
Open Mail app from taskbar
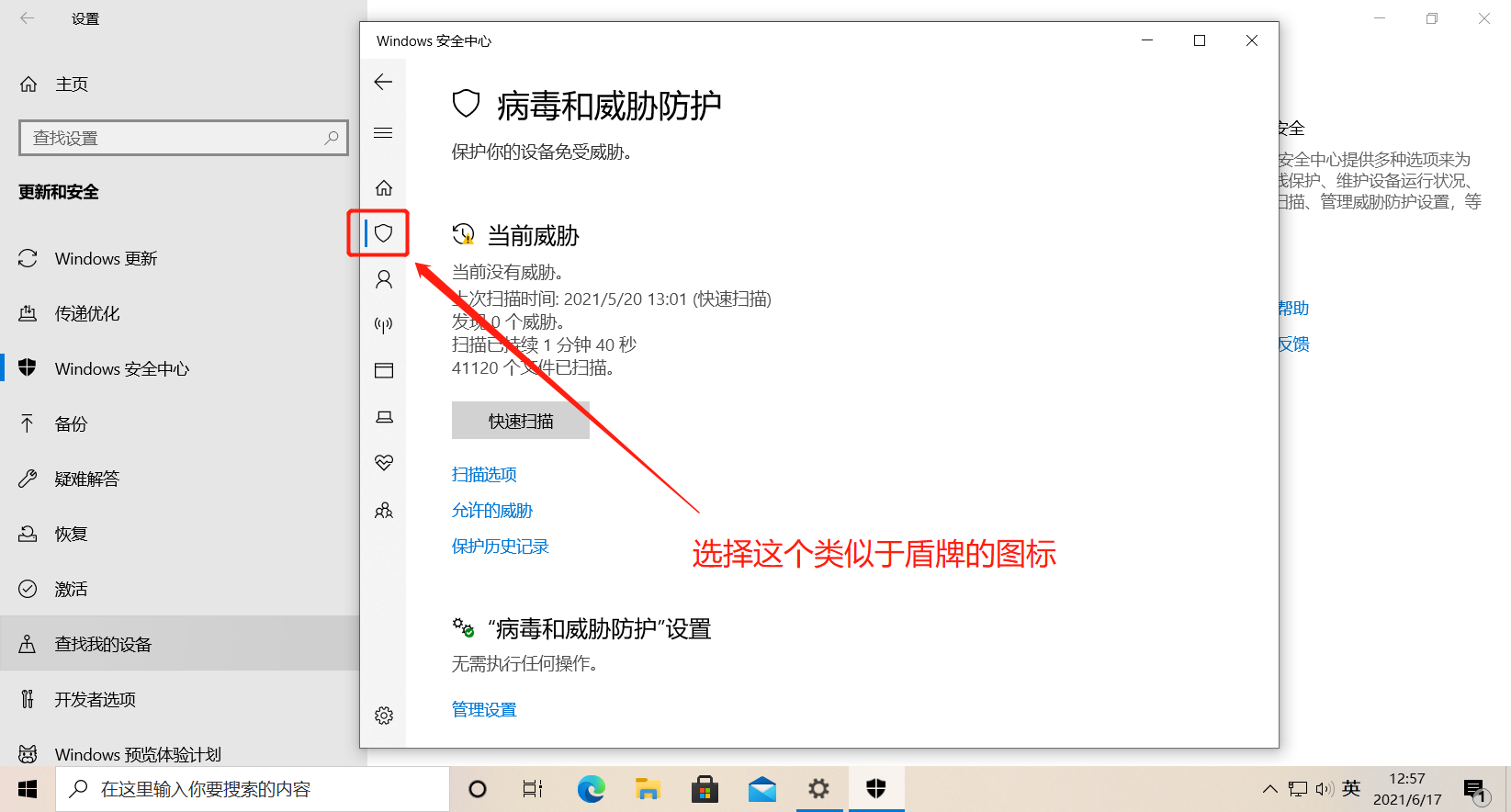click(762, 789)
